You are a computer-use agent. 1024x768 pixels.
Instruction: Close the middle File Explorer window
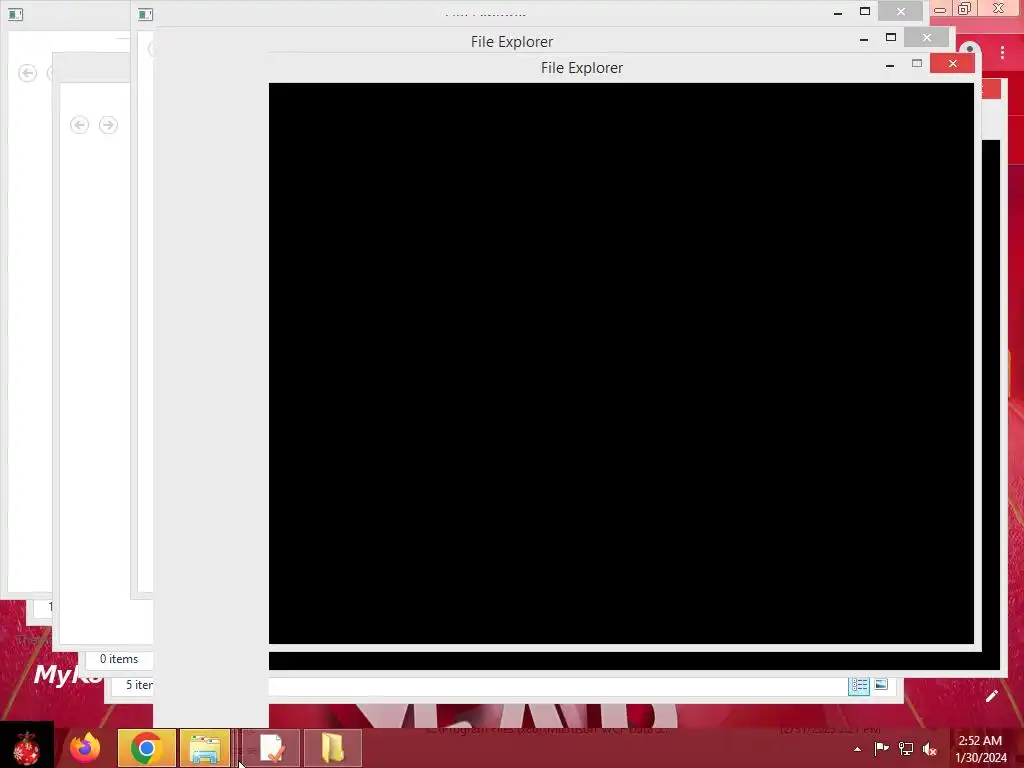926,37
